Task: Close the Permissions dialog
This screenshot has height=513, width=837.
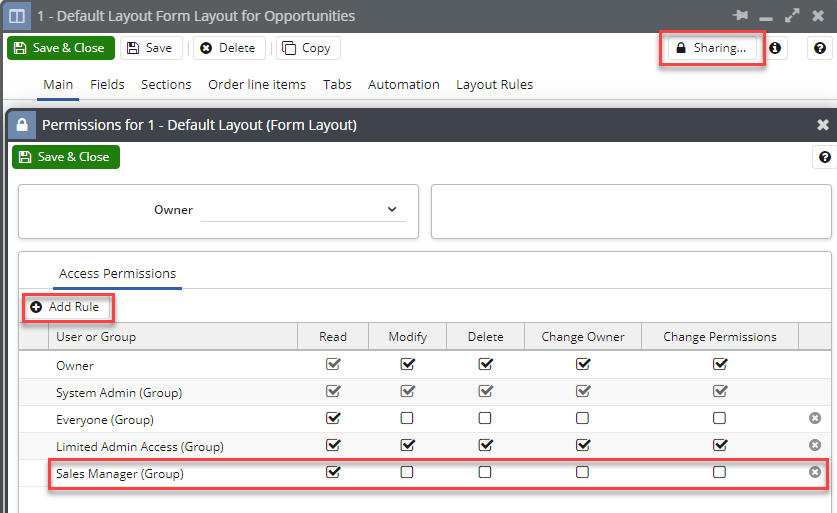Action: [x=822, y=125]
